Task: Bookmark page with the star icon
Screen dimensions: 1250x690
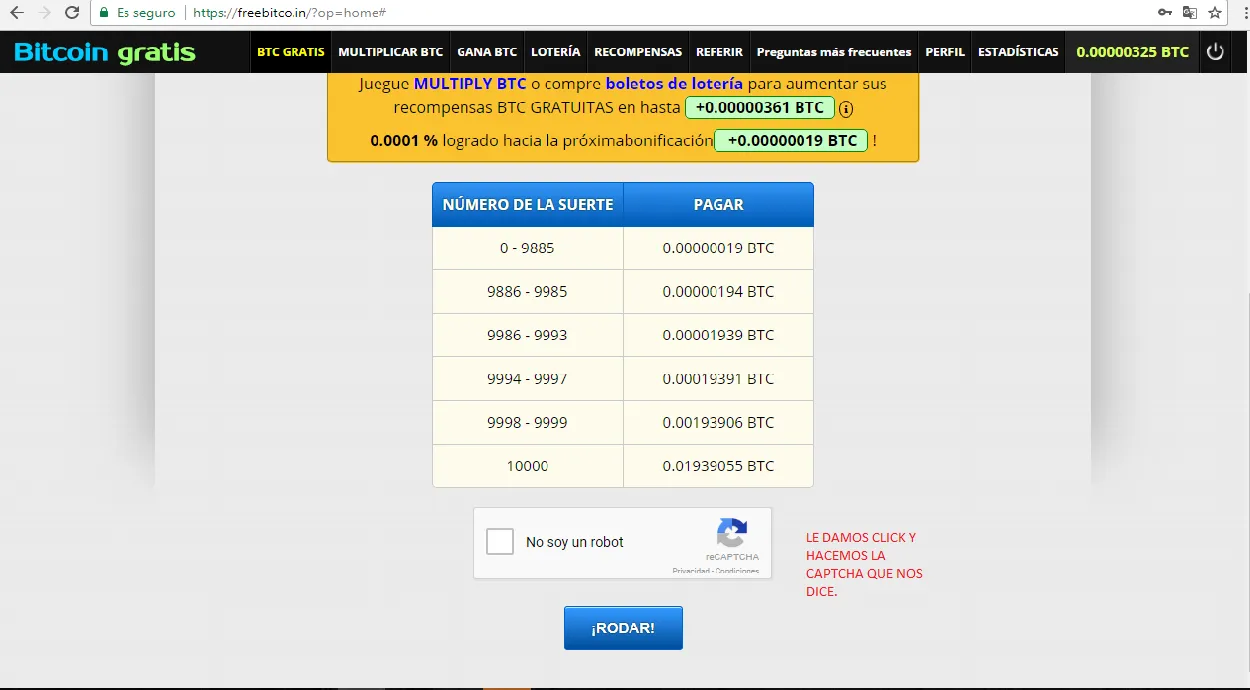Action: click(x=1216, y=13)
